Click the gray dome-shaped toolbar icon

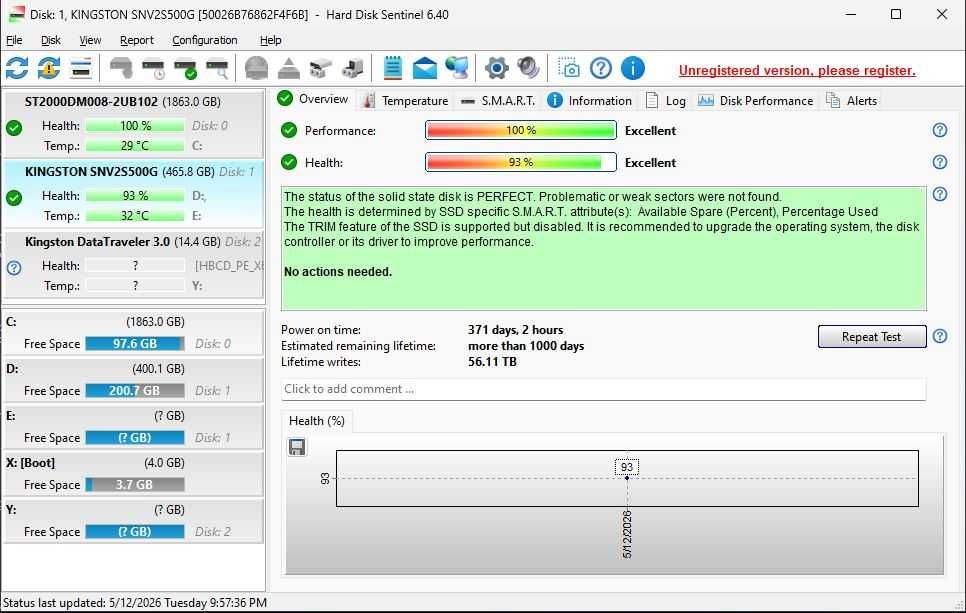click(x=256, y=68)
